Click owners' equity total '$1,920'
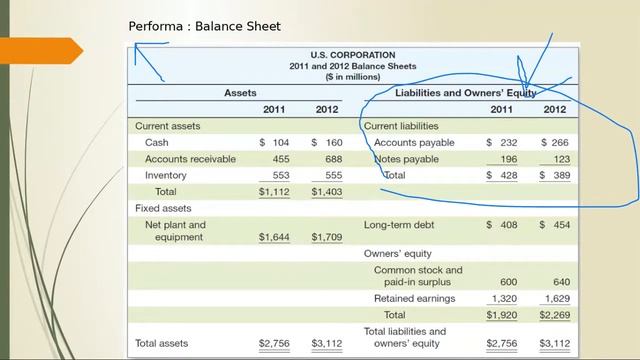Image resolution: width=640 pixels, height=360 pixels. pos(502,315)
